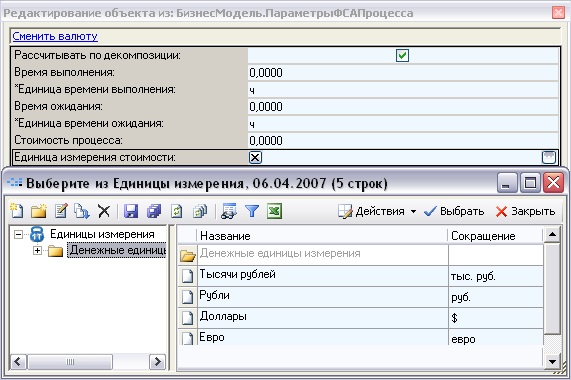Screen dimensions: 571x380
Task: Open the Действия dropdown menu
Action: (x=377, y=211)
